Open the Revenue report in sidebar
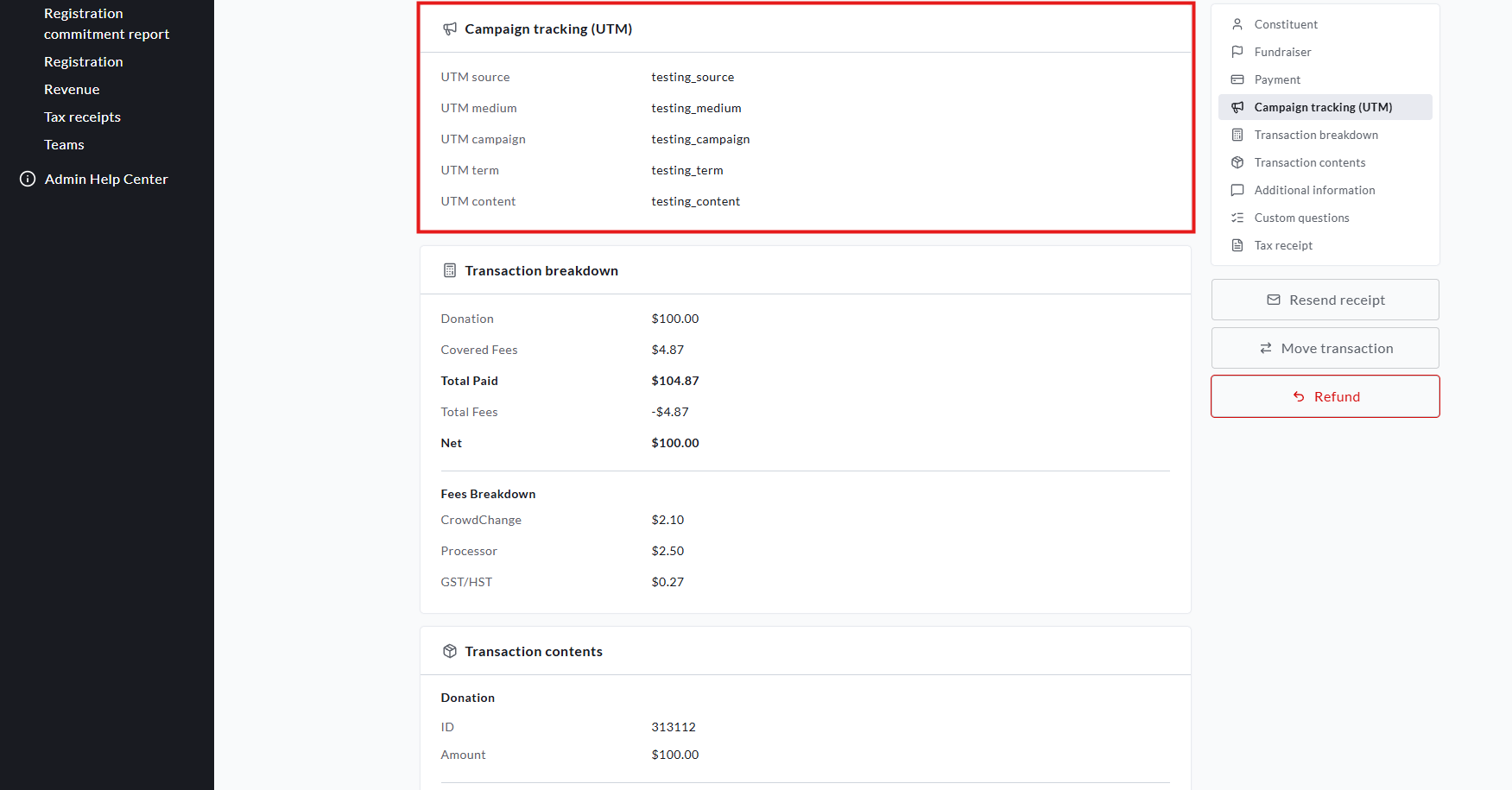This screenshot has height=790, width=1512. coord(72,89)
